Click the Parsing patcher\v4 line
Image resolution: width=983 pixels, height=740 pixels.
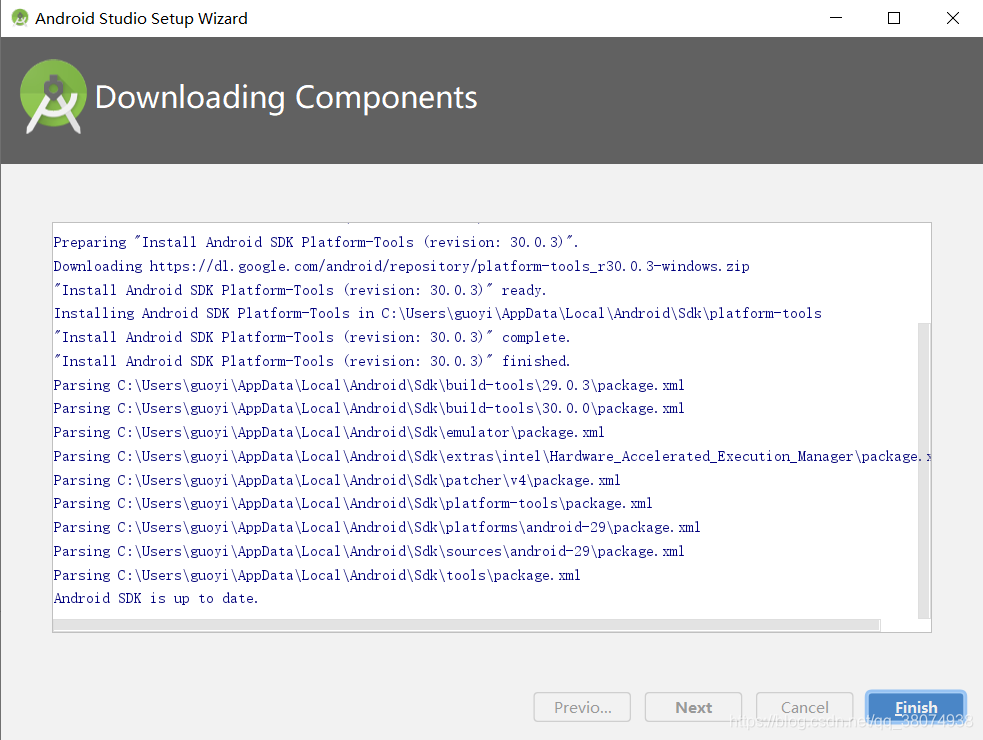point(337,480)
